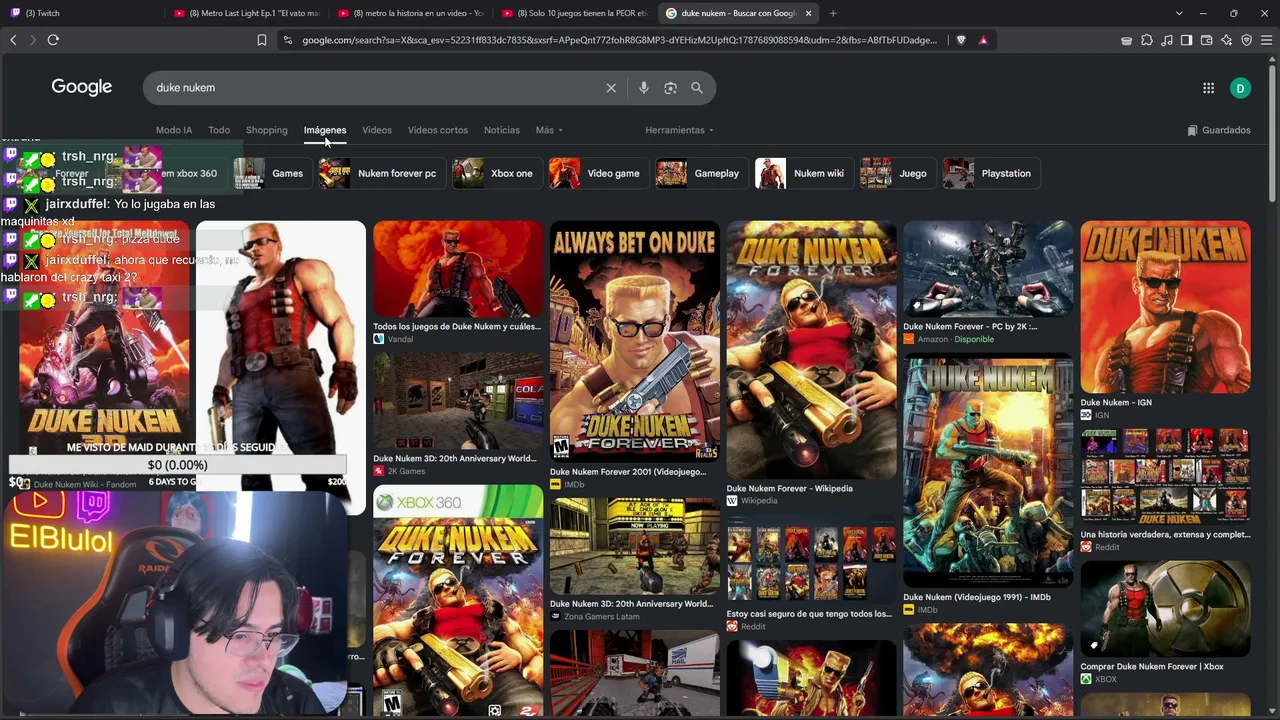This screenshot has width=1280, height=720.
Task: Open the Duke Nukem IGN portrait image
Action: (x=1166, y=307)
